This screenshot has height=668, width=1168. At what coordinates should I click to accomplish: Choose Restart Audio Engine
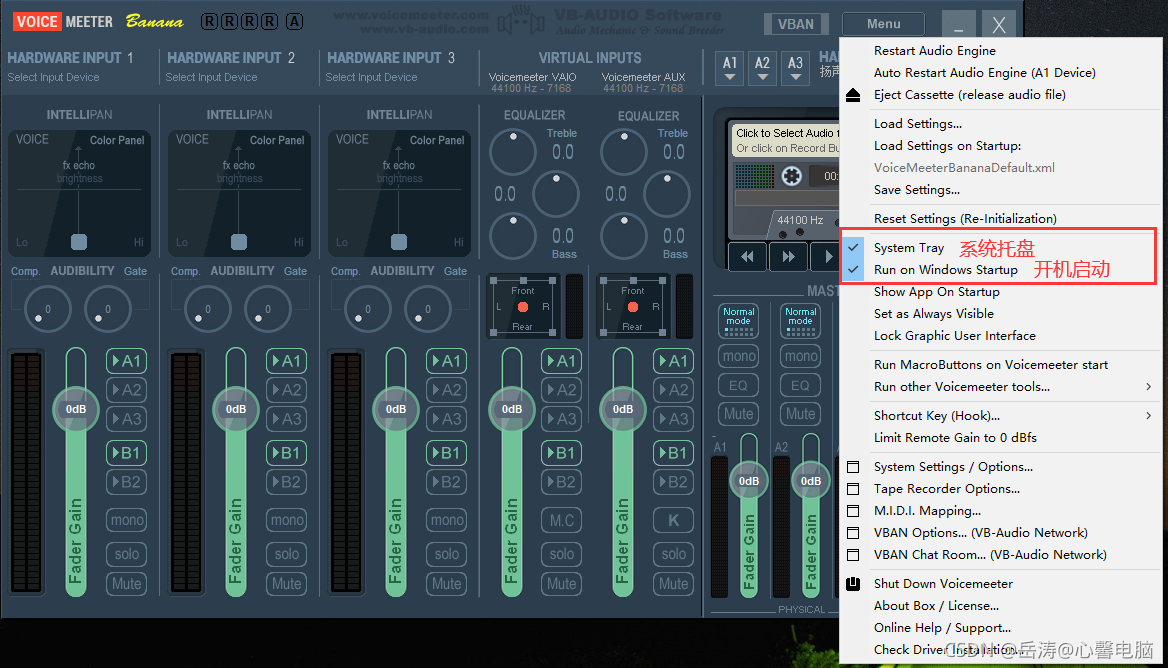click(x=935, y=51)
